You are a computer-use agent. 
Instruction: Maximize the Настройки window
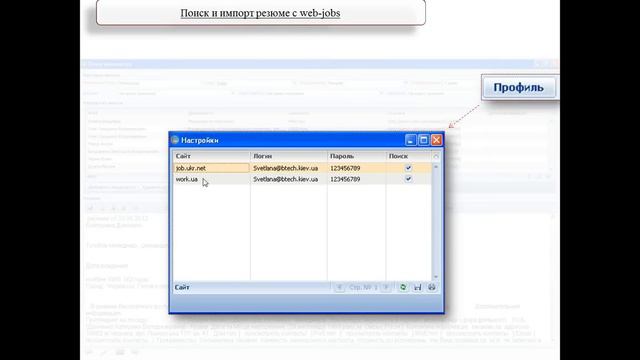tap(424, 140)
